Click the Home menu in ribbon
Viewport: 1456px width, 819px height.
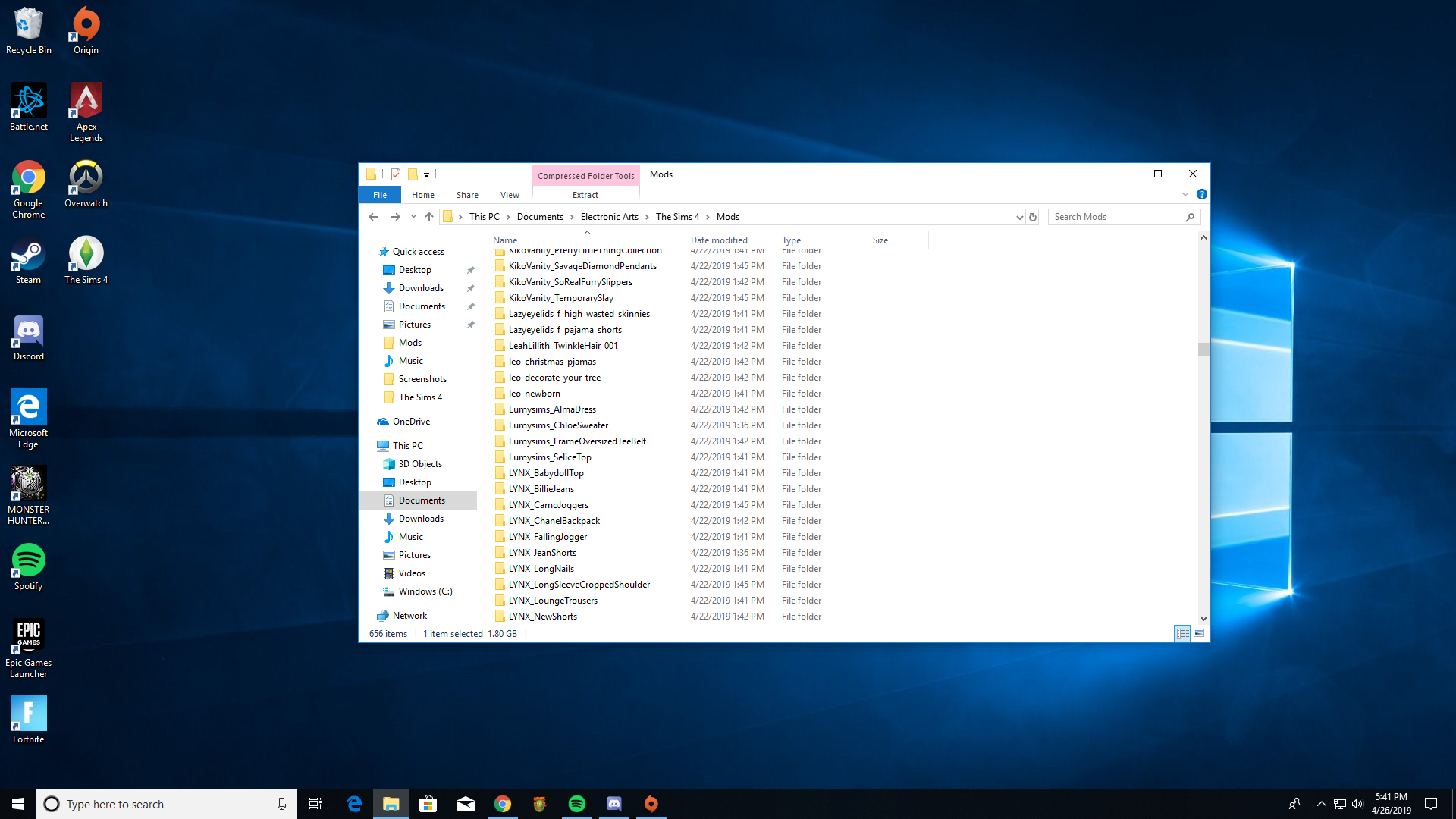(x=423, y=194)
